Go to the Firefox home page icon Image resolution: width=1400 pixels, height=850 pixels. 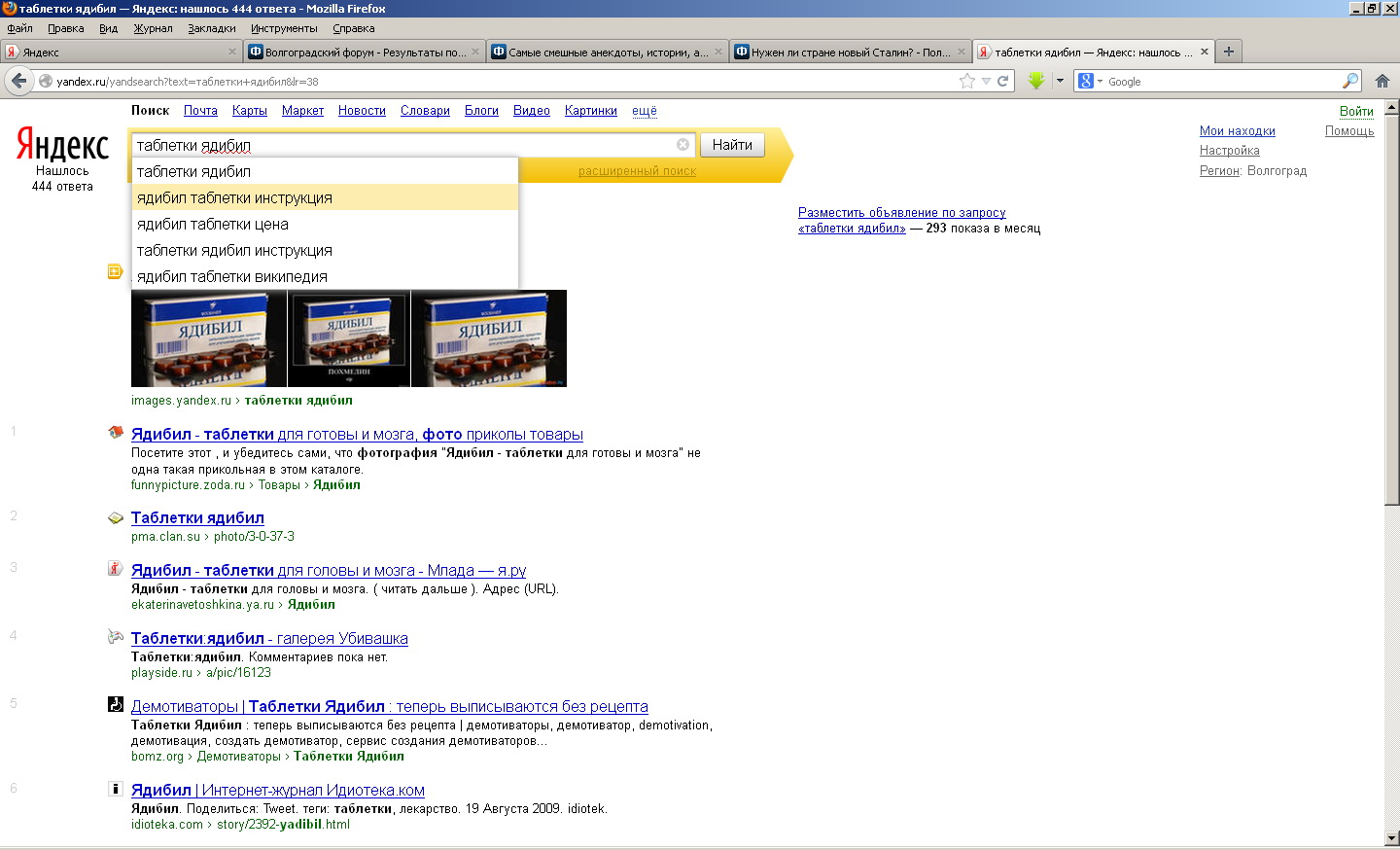click(x=1382, y=81)
